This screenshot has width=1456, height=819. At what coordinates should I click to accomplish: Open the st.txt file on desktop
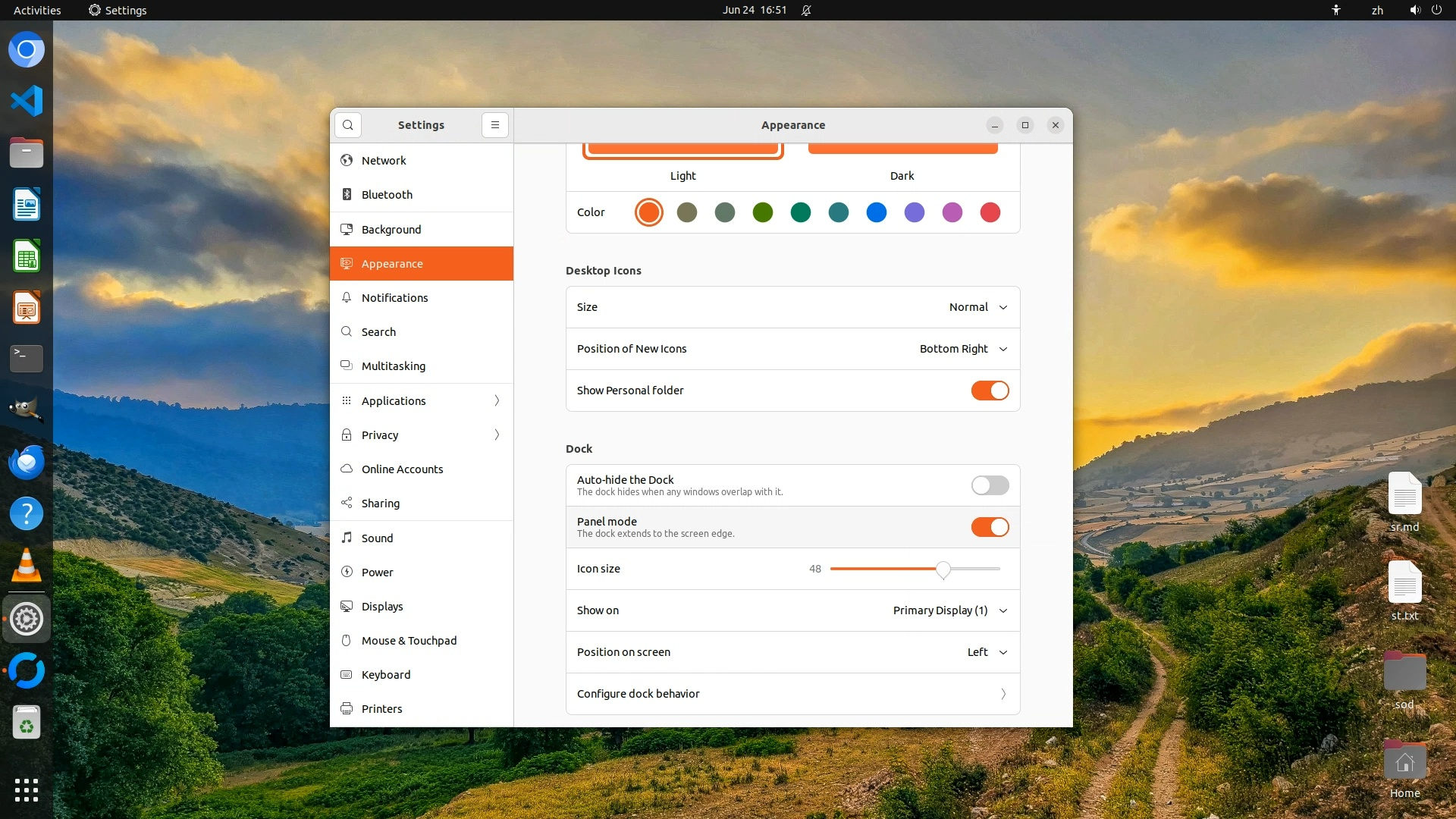point(1404,583)
